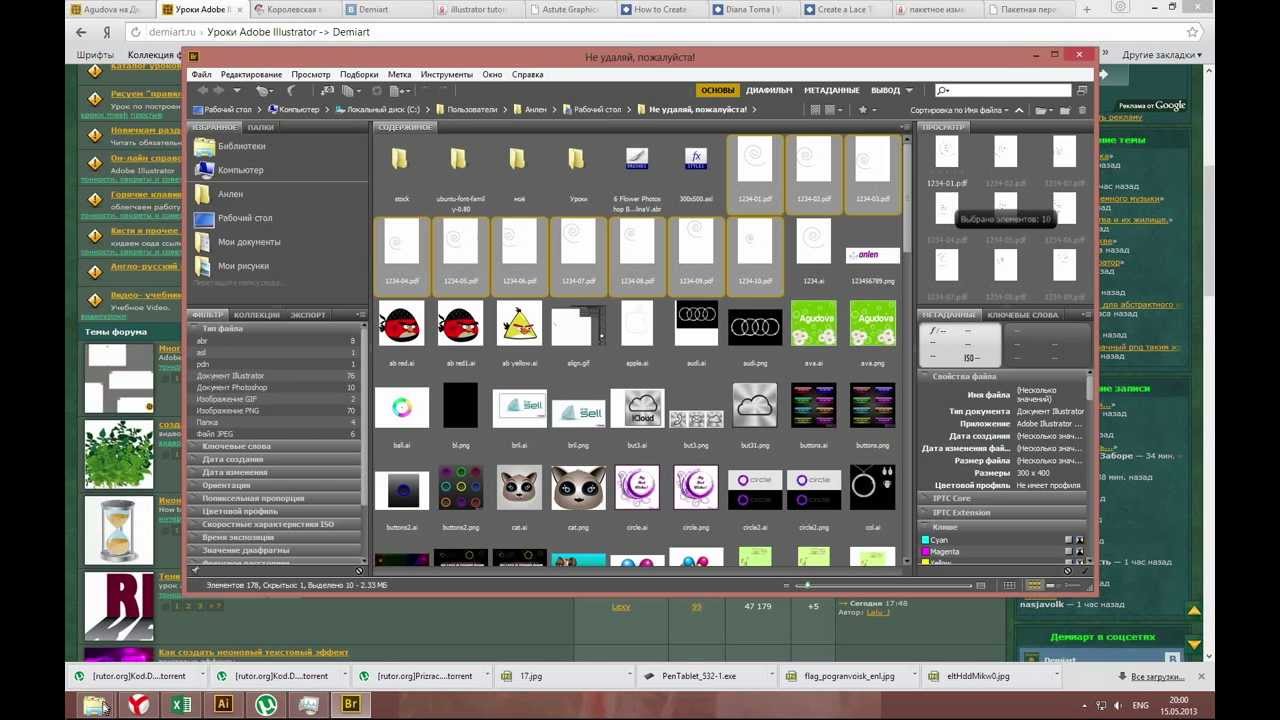Go to Локальный диск (C:) in path bar
The height and width of the screenshot is (720, 1280).
380,109
